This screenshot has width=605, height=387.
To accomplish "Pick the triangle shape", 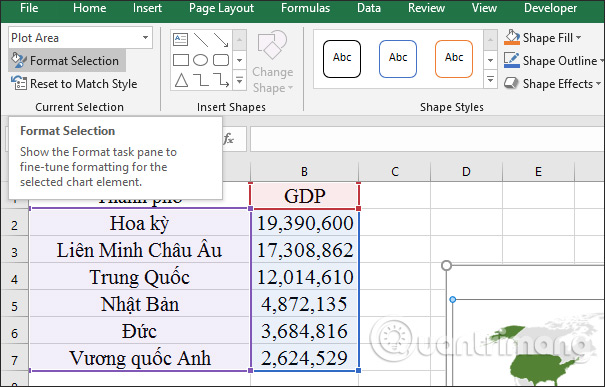I will click(x=181, y=80).
